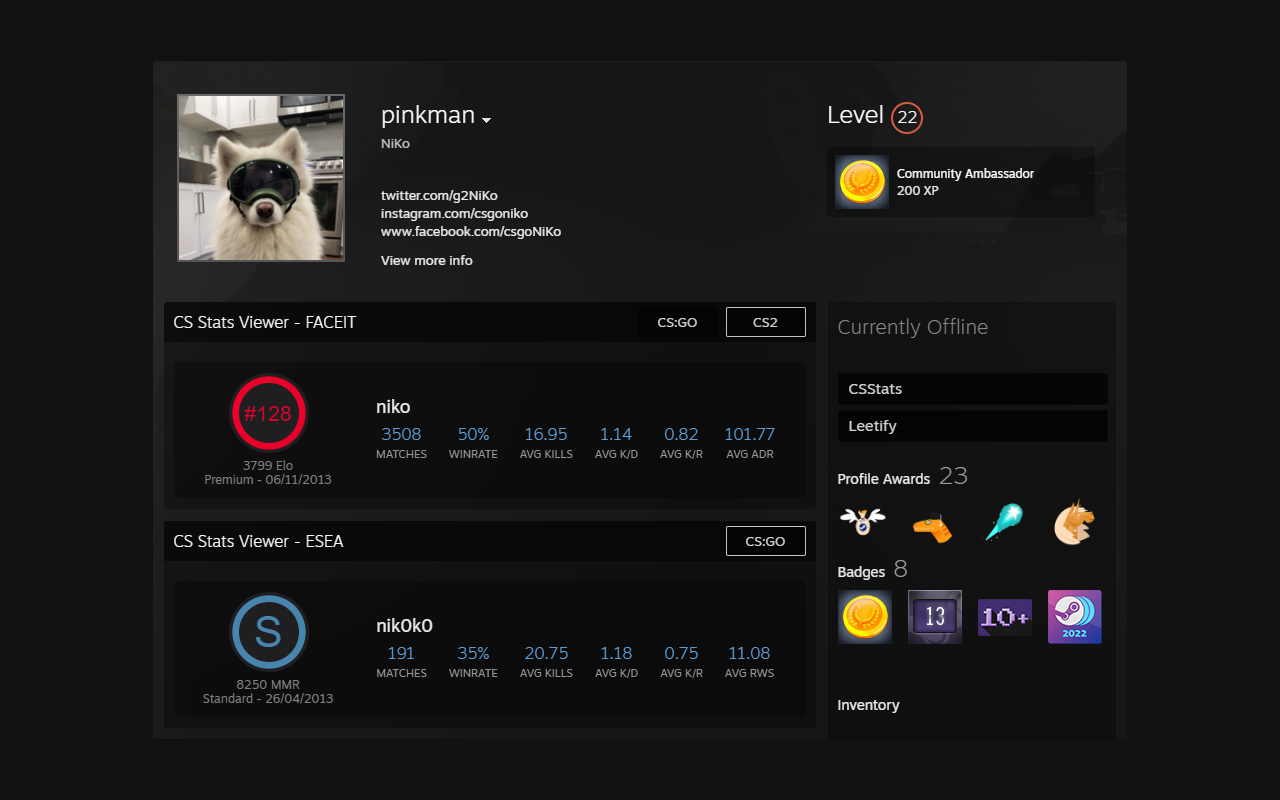Click the FACEIT rank #128 emblem
Viewport: 1280px width, 800px height.
pyautogui.click(x=268, y=413)
